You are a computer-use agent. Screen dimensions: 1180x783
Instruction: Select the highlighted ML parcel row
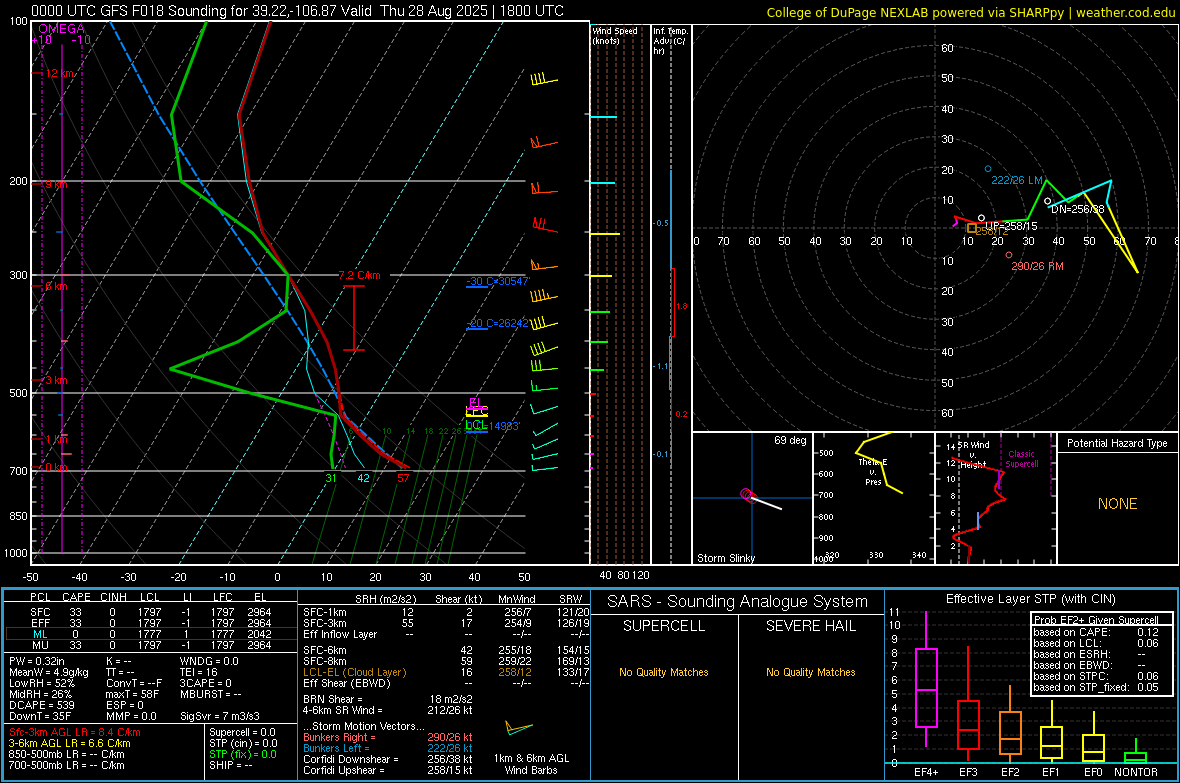click(151, 634)
